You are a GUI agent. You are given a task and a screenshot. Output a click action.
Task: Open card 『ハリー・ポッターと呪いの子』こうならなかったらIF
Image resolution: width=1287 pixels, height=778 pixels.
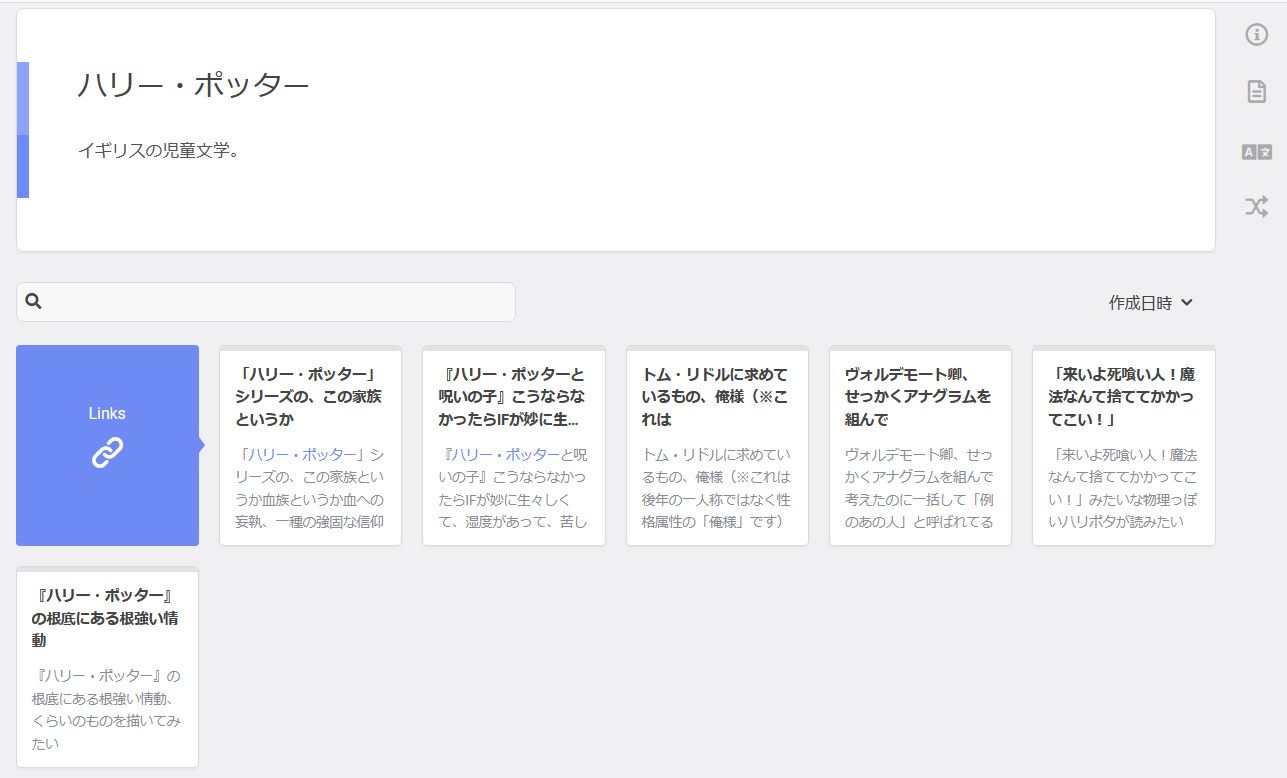point(514,445)
